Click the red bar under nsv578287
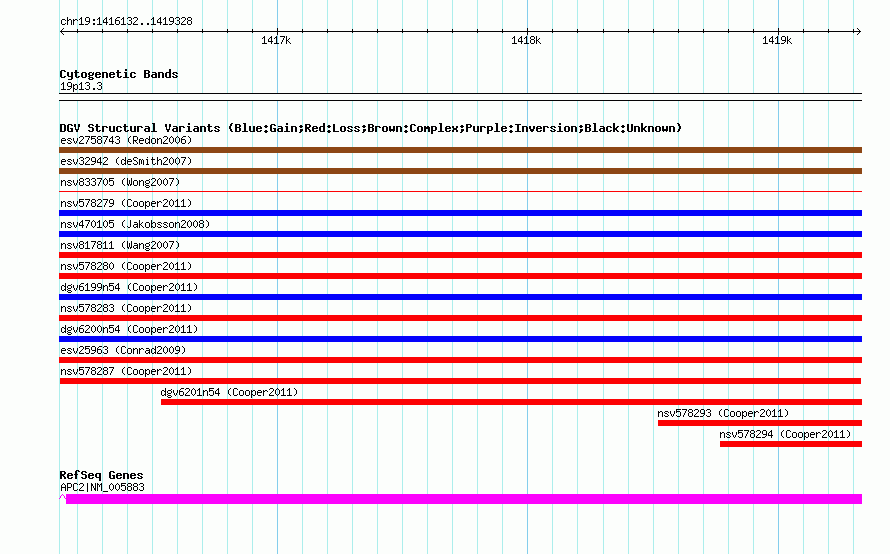Screen dimensions: 890x554 click(x=460, y=381)
